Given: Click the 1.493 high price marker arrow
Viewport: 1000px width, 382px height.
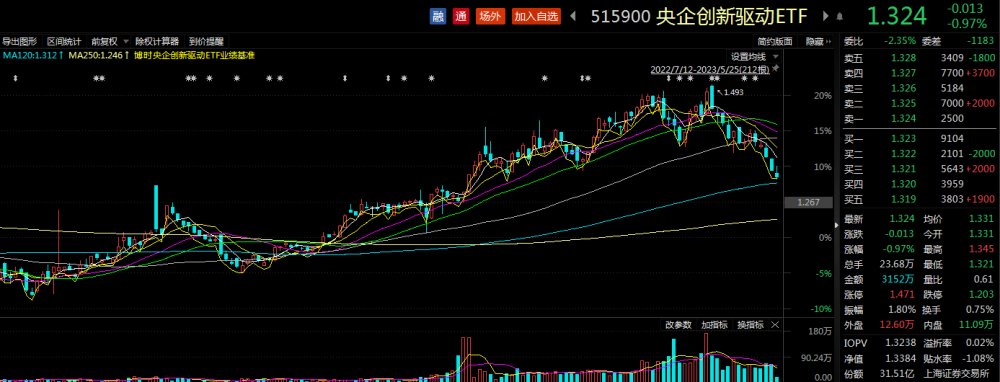Looking at the screenshot, I should [x=720, y=92].
